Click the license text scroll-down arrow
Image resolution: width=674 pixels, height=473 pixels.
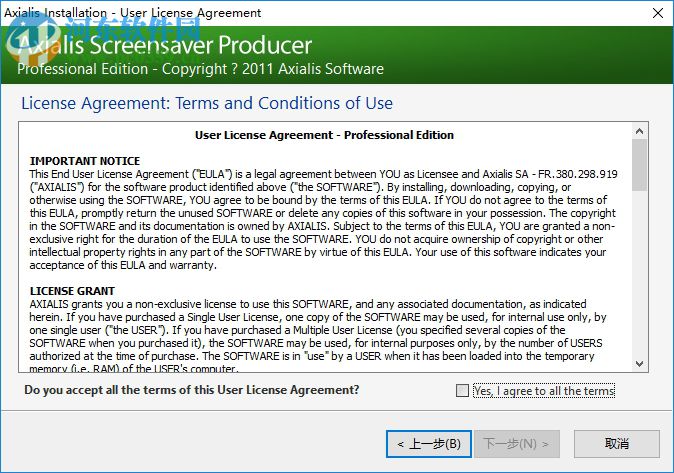pos(639,364)
